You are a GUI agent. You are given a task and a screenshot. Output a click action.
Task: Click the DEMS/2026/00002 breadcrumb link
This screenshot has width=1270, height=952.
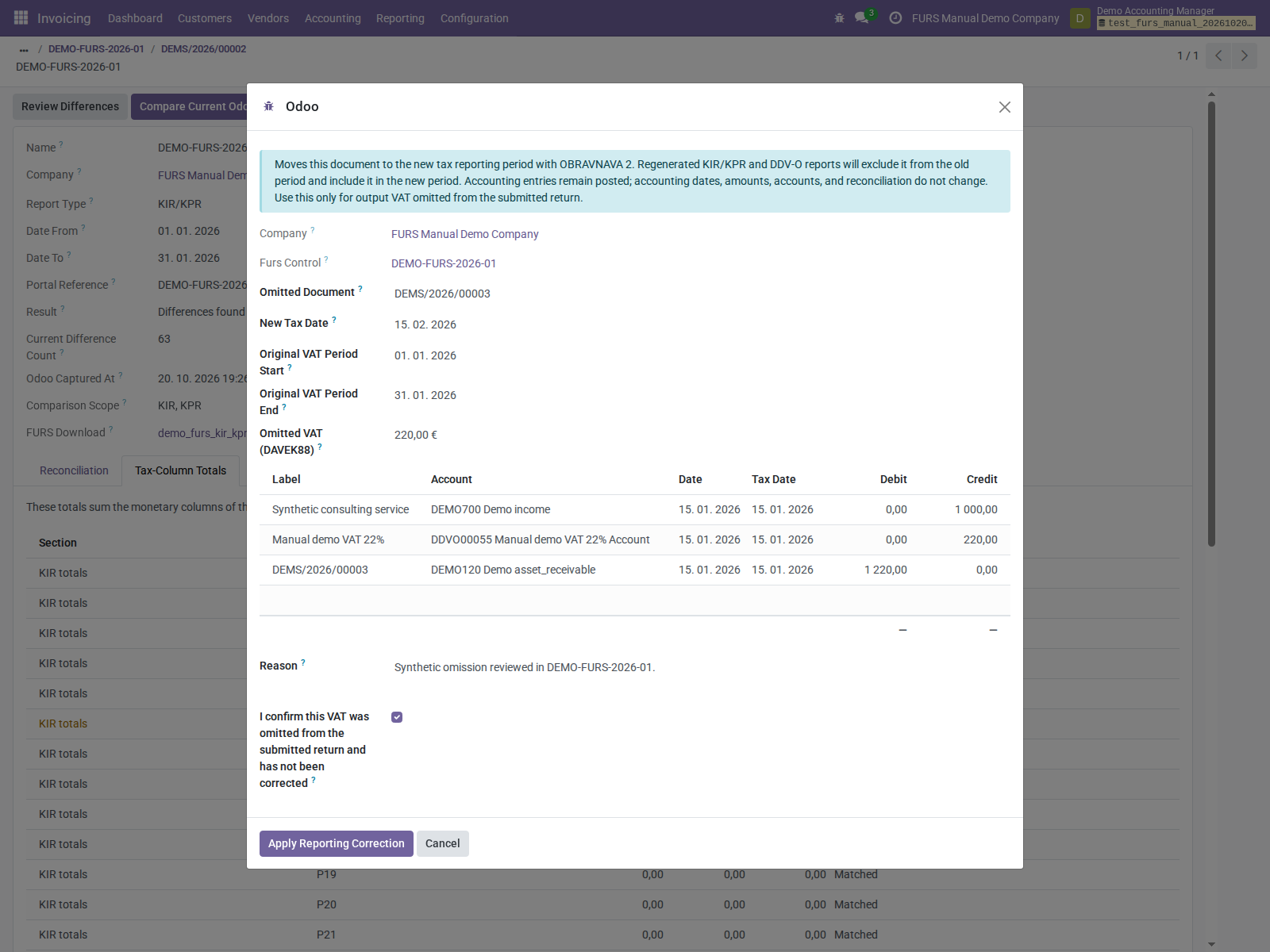pos(203,49)
